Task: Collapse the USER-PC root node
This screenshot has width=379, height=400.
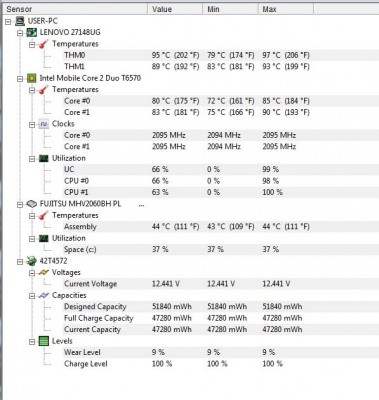Action: coord(8,22)
